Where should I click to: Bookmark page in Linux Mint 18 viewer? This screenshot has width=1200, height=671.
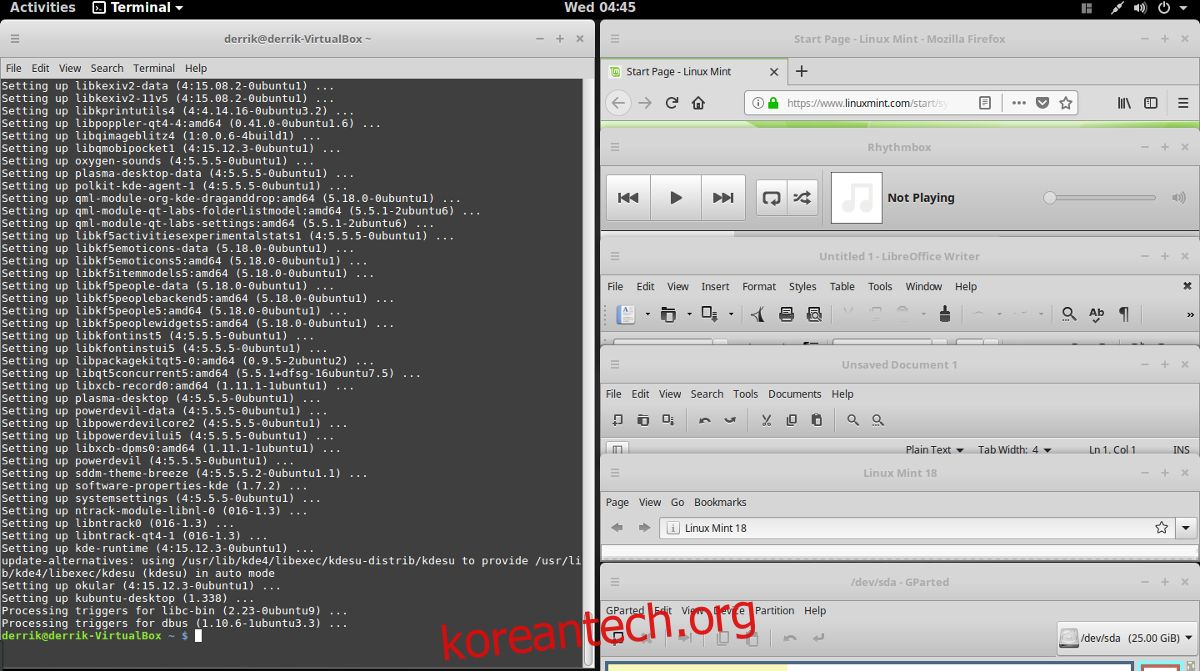pyautogui.click(x=1161, y=527)
